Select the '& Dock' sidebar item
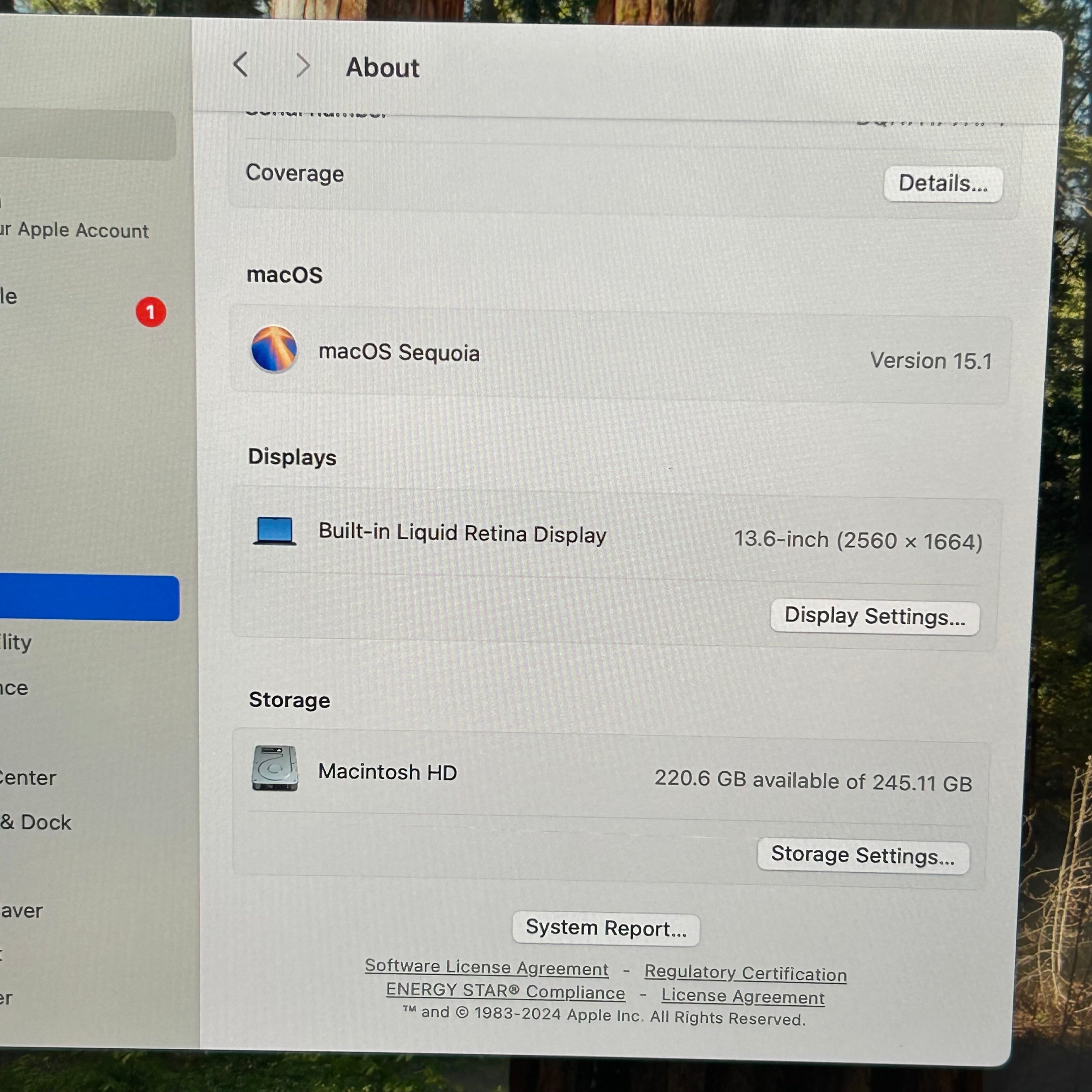The image size is (1092, 1092). point(36,822)
